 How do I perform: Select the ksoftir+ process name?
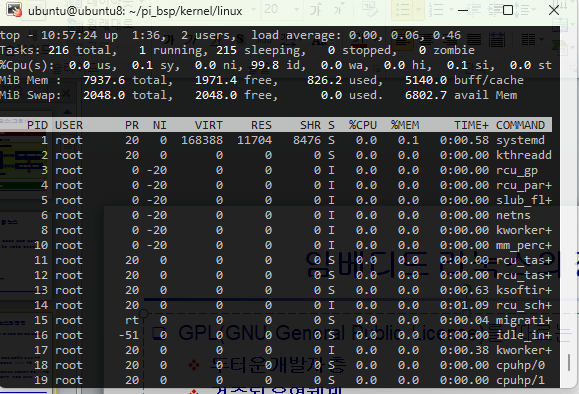click(524, 290)
